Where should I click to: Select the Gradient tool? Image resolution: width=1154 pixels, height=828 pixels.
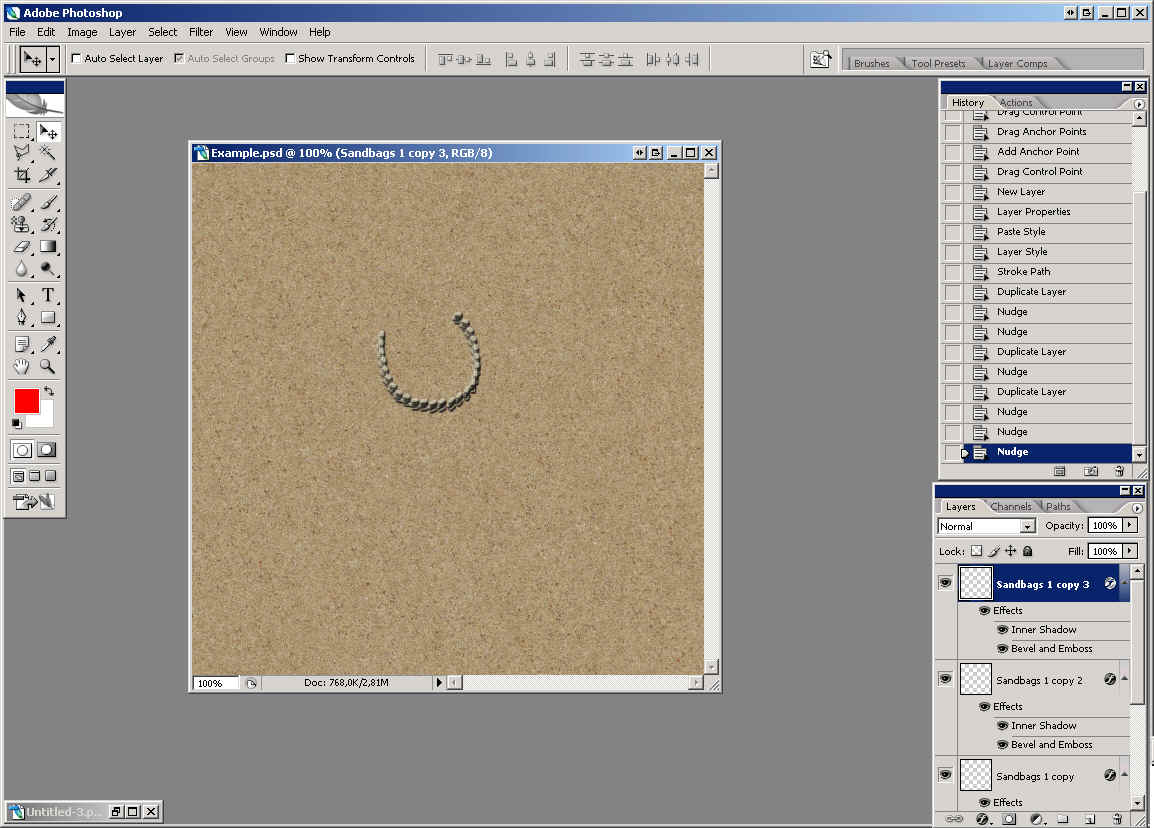47,246
